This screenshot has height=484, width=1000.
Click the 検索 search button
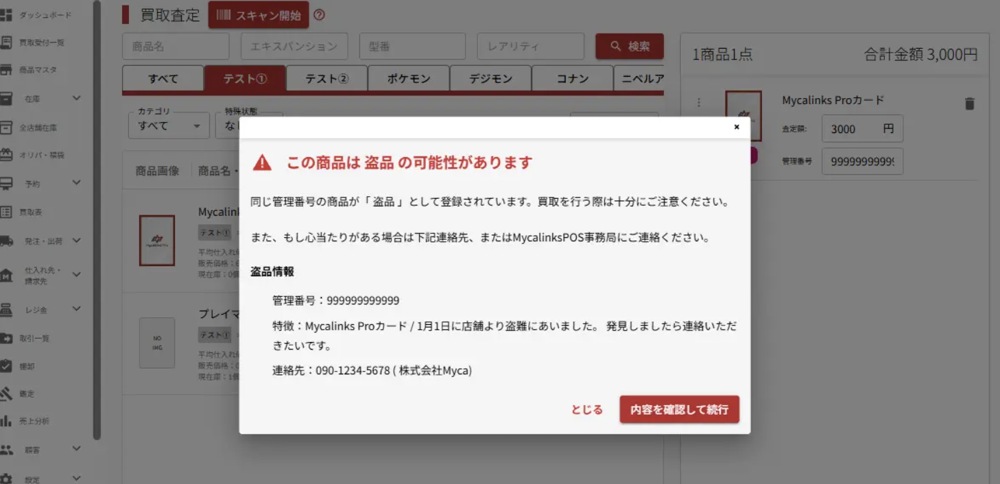coord(629,47)
